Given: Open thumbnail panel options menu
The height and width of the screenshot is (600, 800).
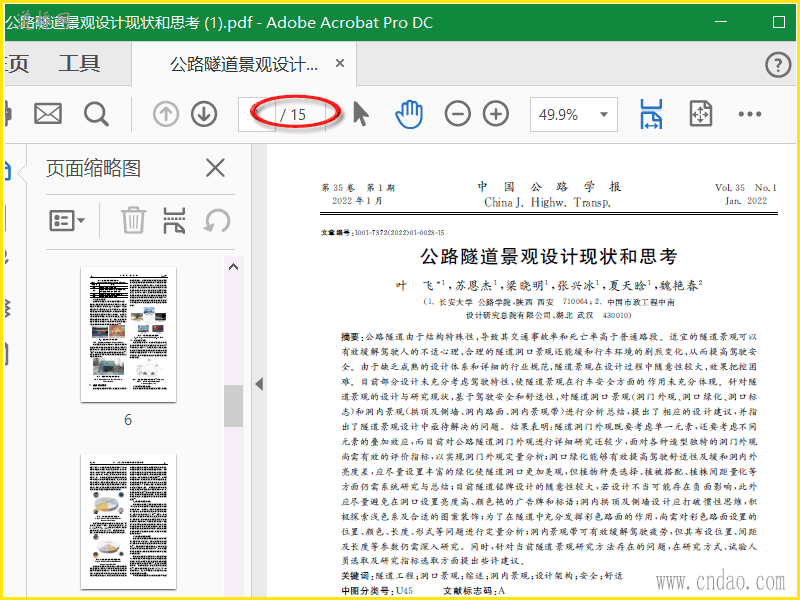Looking at the screenshot, I should [x=67, y=221].
